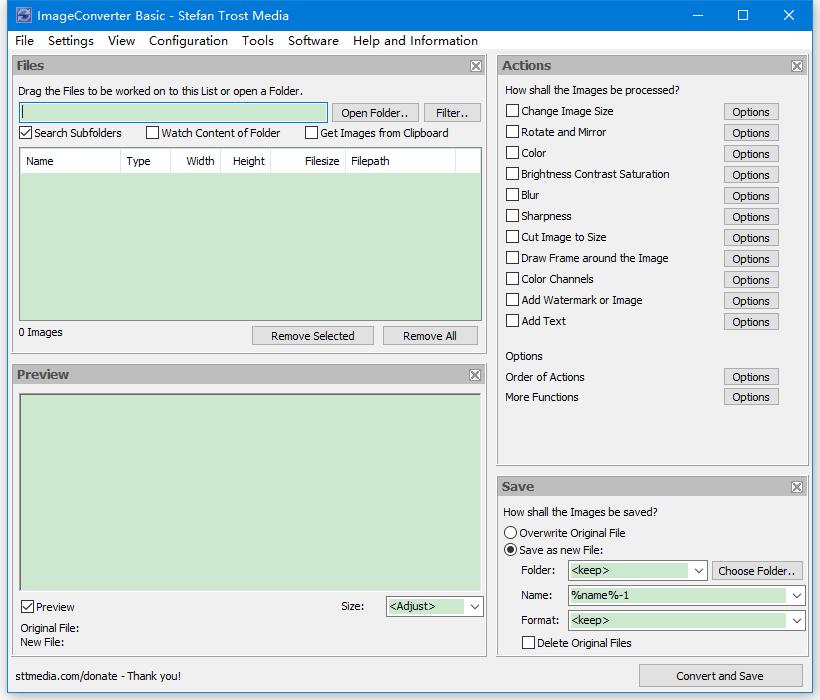Click the folder path input field

[174, 112]
